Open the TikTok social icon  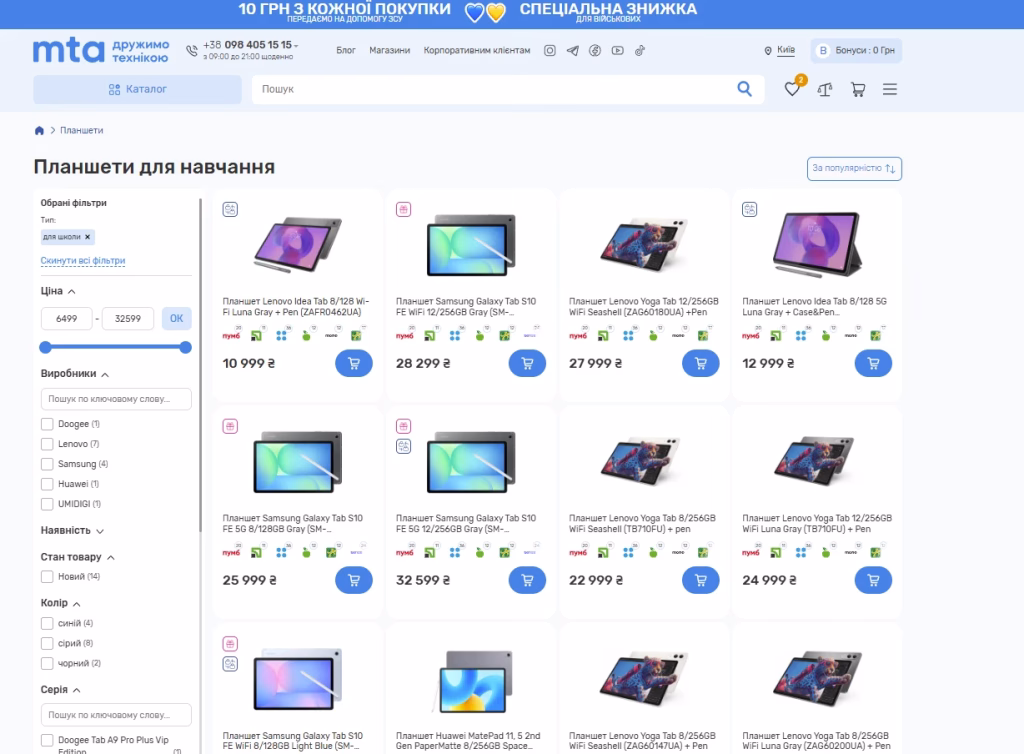[639, 50]
